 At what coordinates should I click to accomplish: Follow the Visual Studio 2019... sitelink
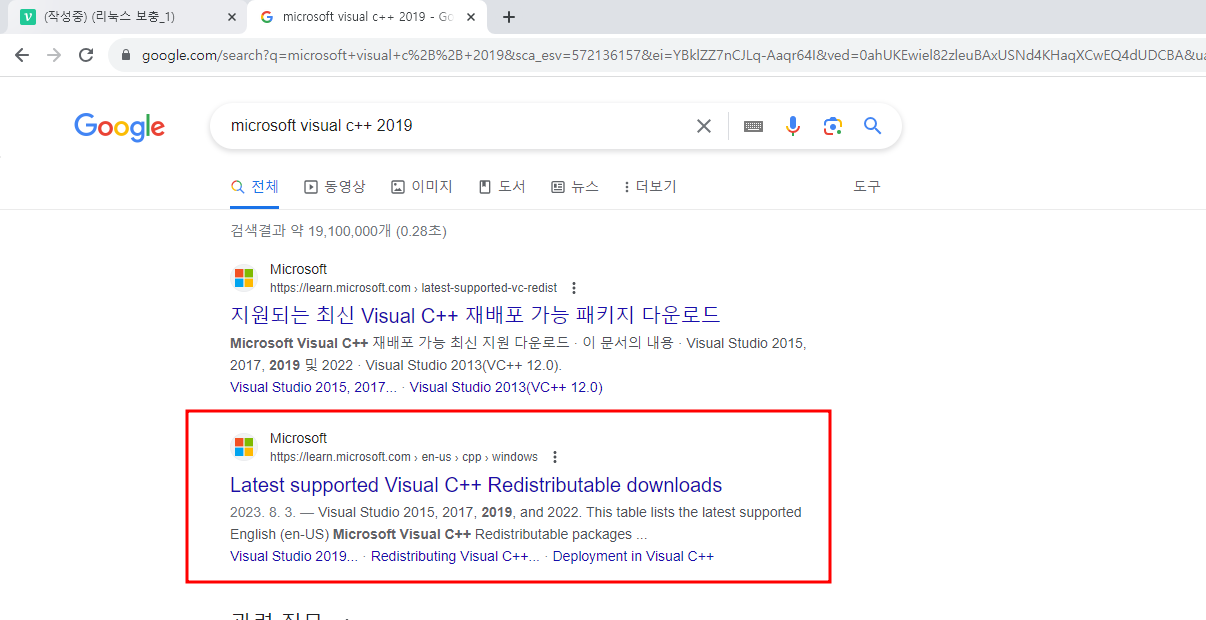294,556
